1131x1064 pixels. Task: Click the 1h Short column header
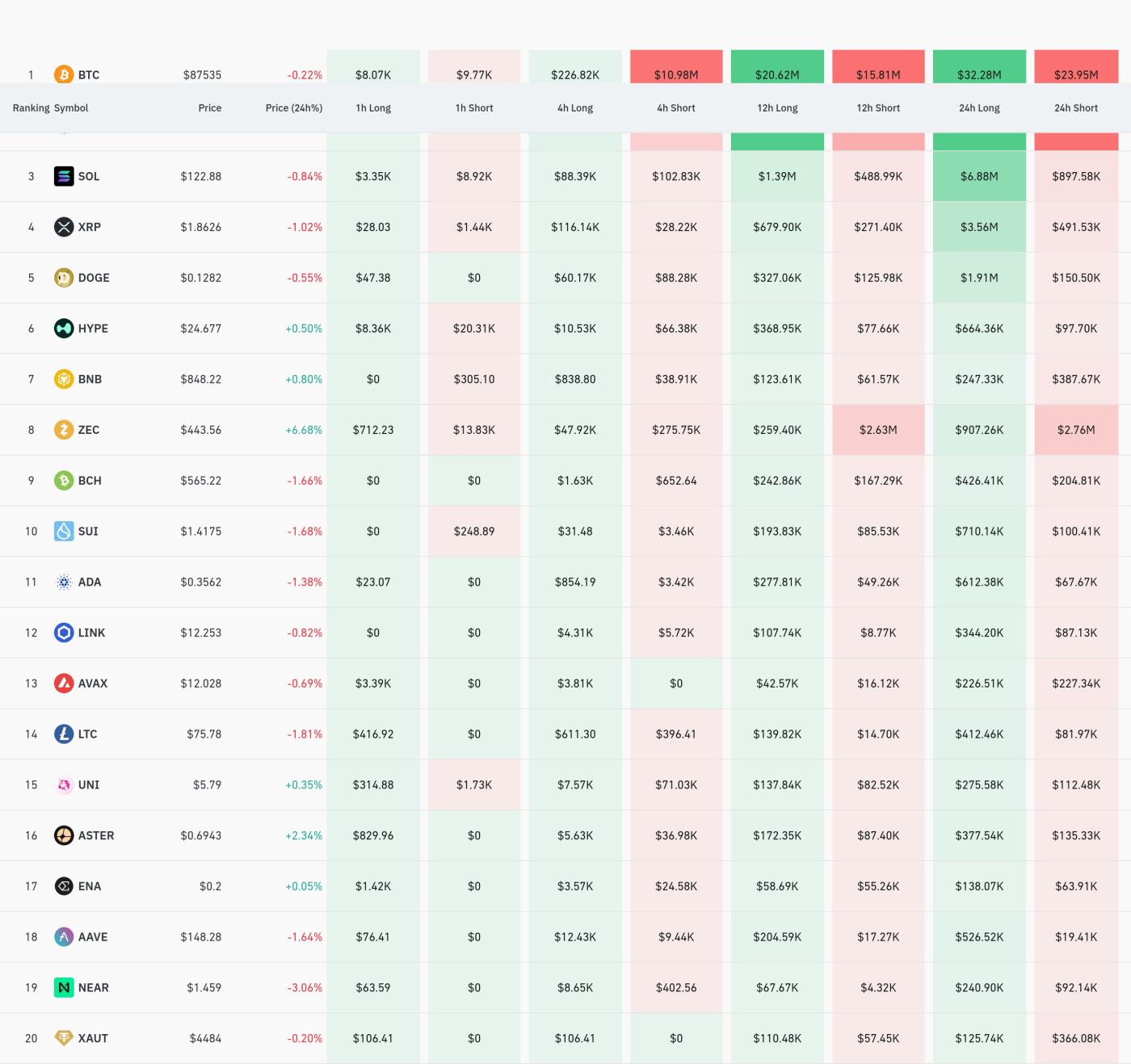[x=474, y=107]
